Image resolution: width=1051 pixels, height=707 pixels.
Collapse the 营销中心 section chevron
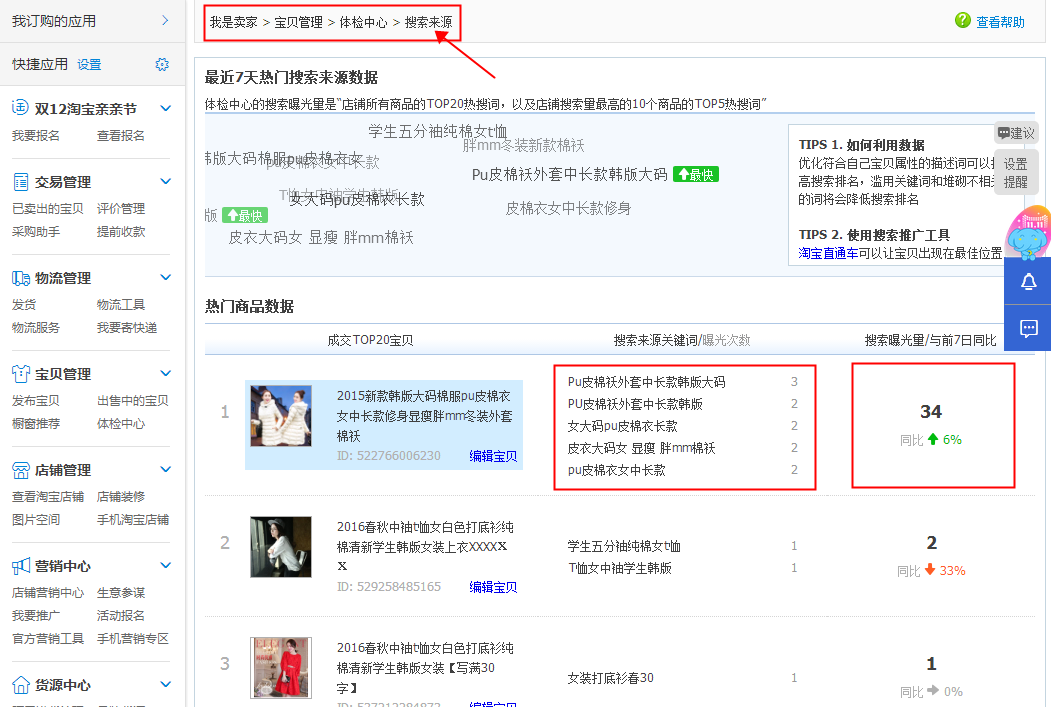pos(166,565)
